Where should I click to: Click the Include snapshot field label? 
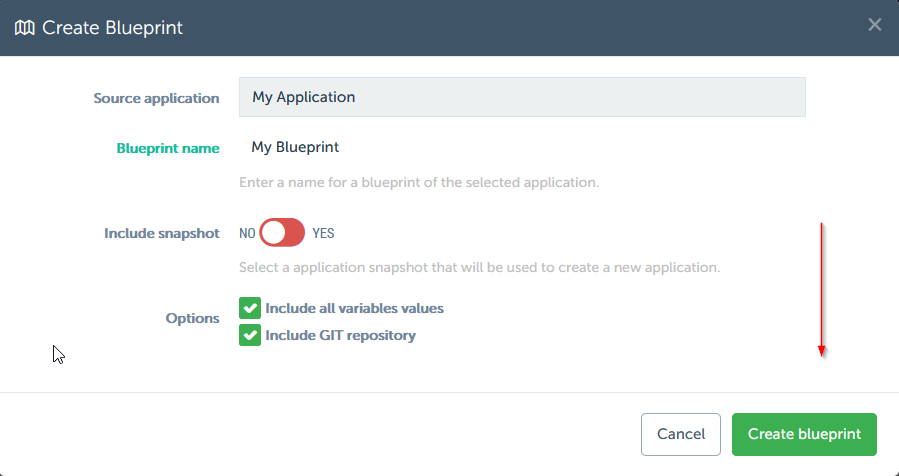161,233
